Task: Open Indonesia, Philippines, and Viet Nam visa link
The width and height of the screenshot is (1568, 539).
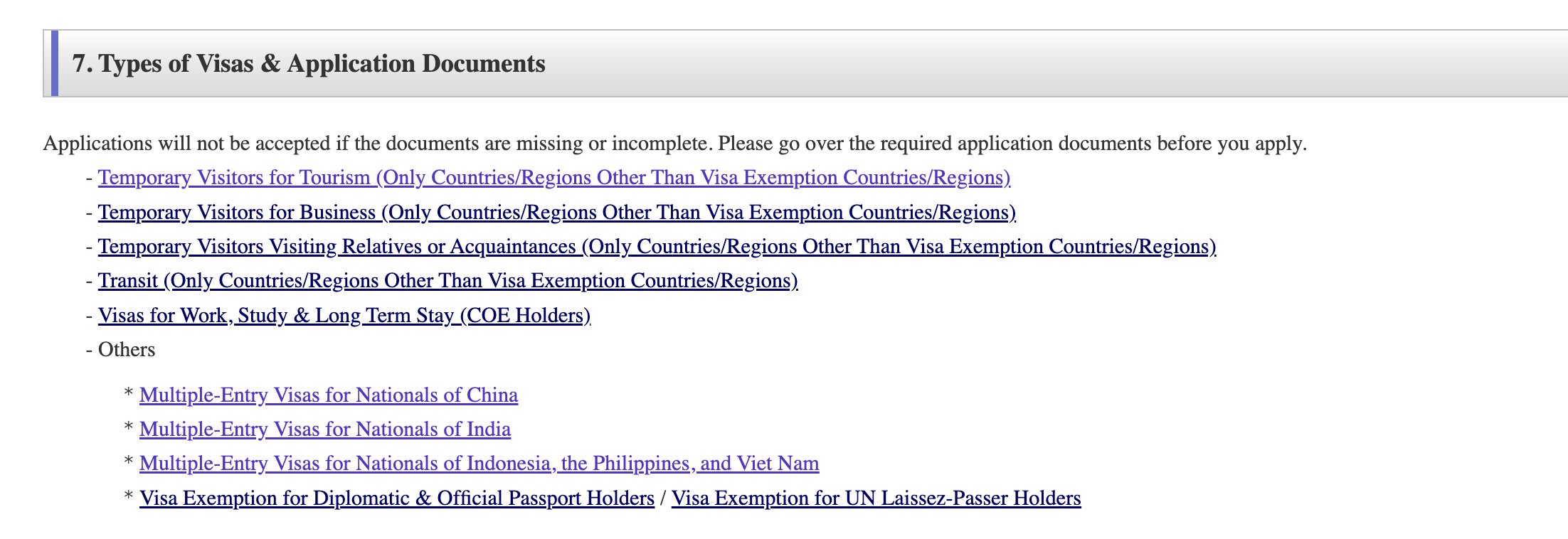Action: pos(479,464)
